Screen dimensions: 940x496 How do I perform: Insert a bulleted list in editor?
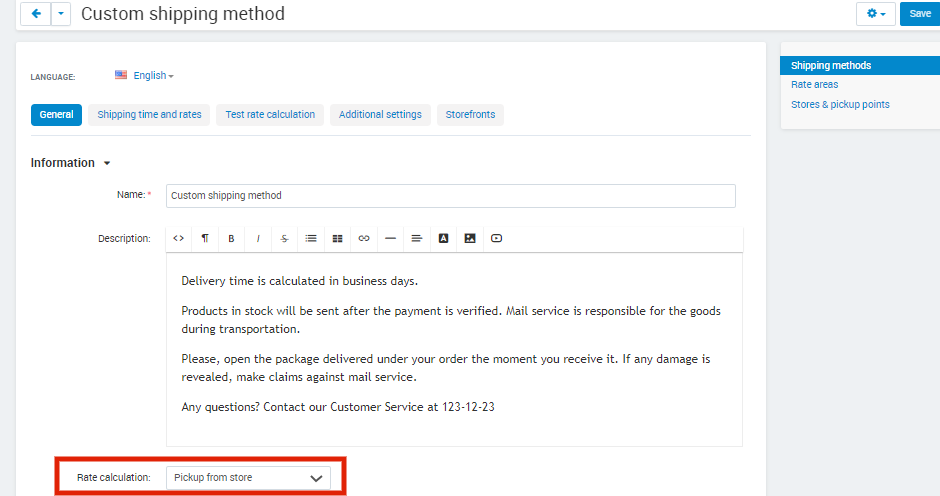point(311,239)
